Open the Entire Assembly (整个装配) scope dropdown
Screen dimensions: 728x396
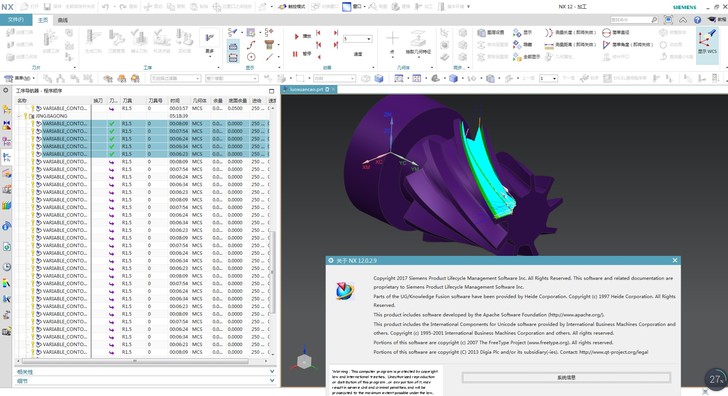[x=232, y=78]
